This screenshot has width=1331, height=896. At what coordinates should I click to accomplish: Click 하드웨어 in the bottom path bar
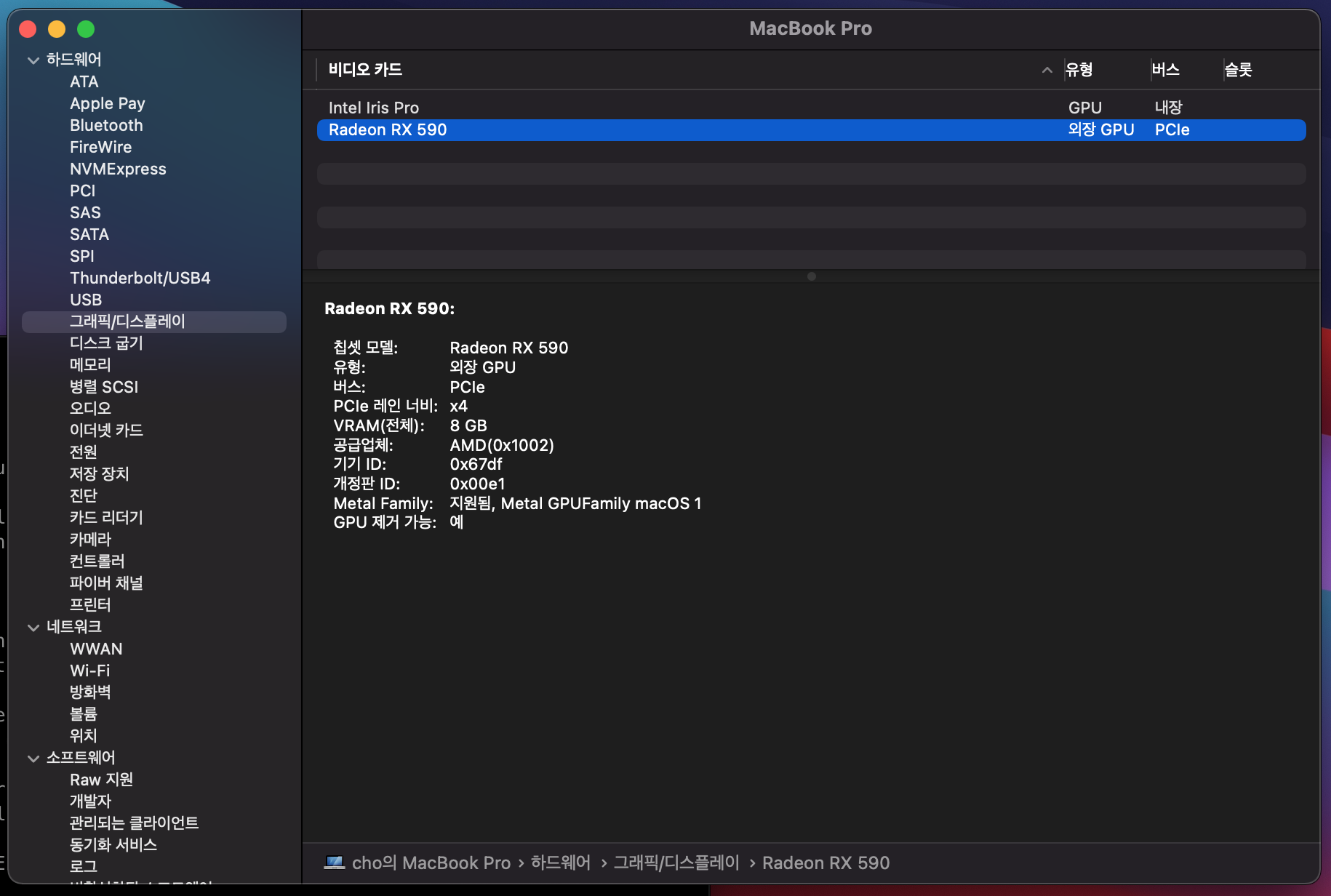(561, 863)
